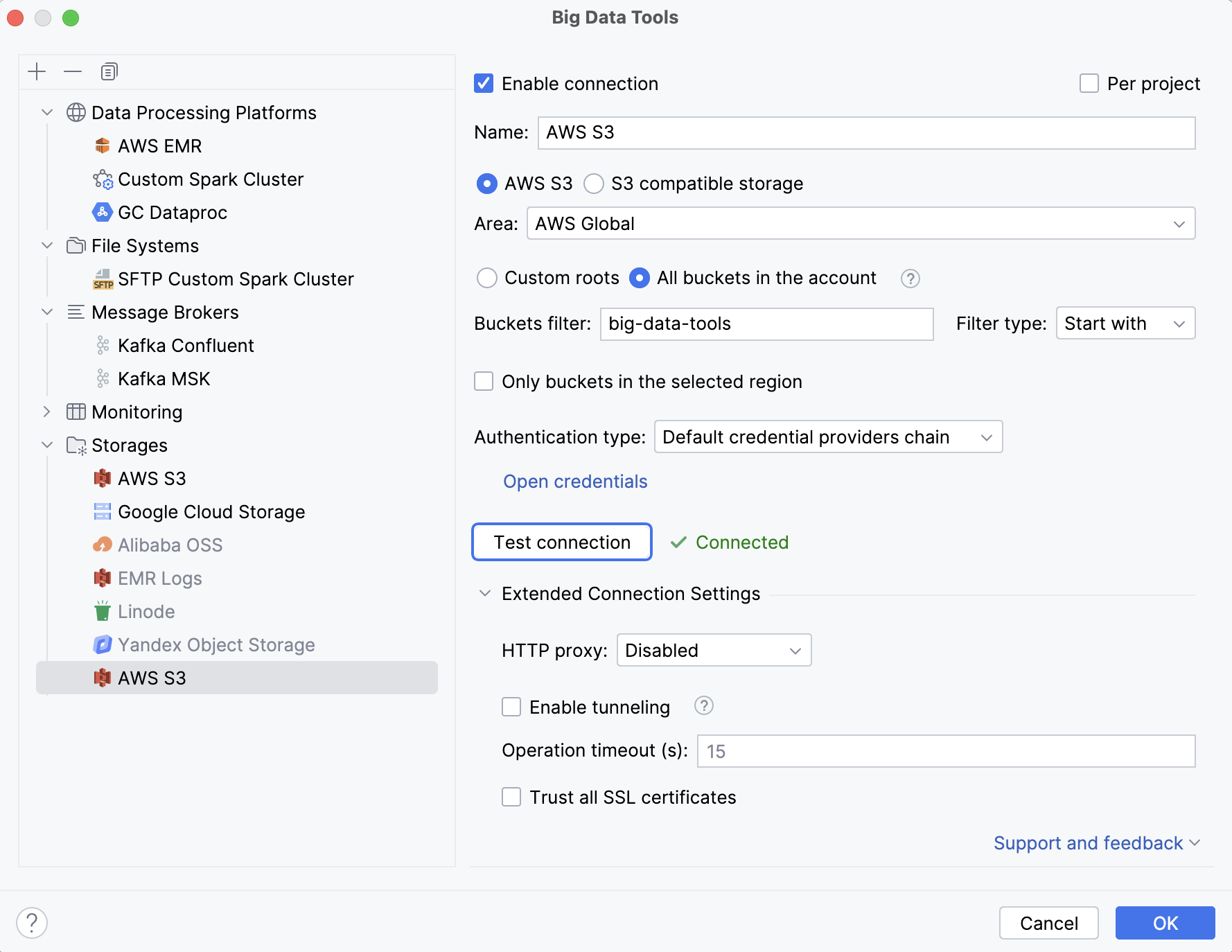This screenshot has width=1232, height=952.
Task: Click the Test connection button
Action: (561, 542)
